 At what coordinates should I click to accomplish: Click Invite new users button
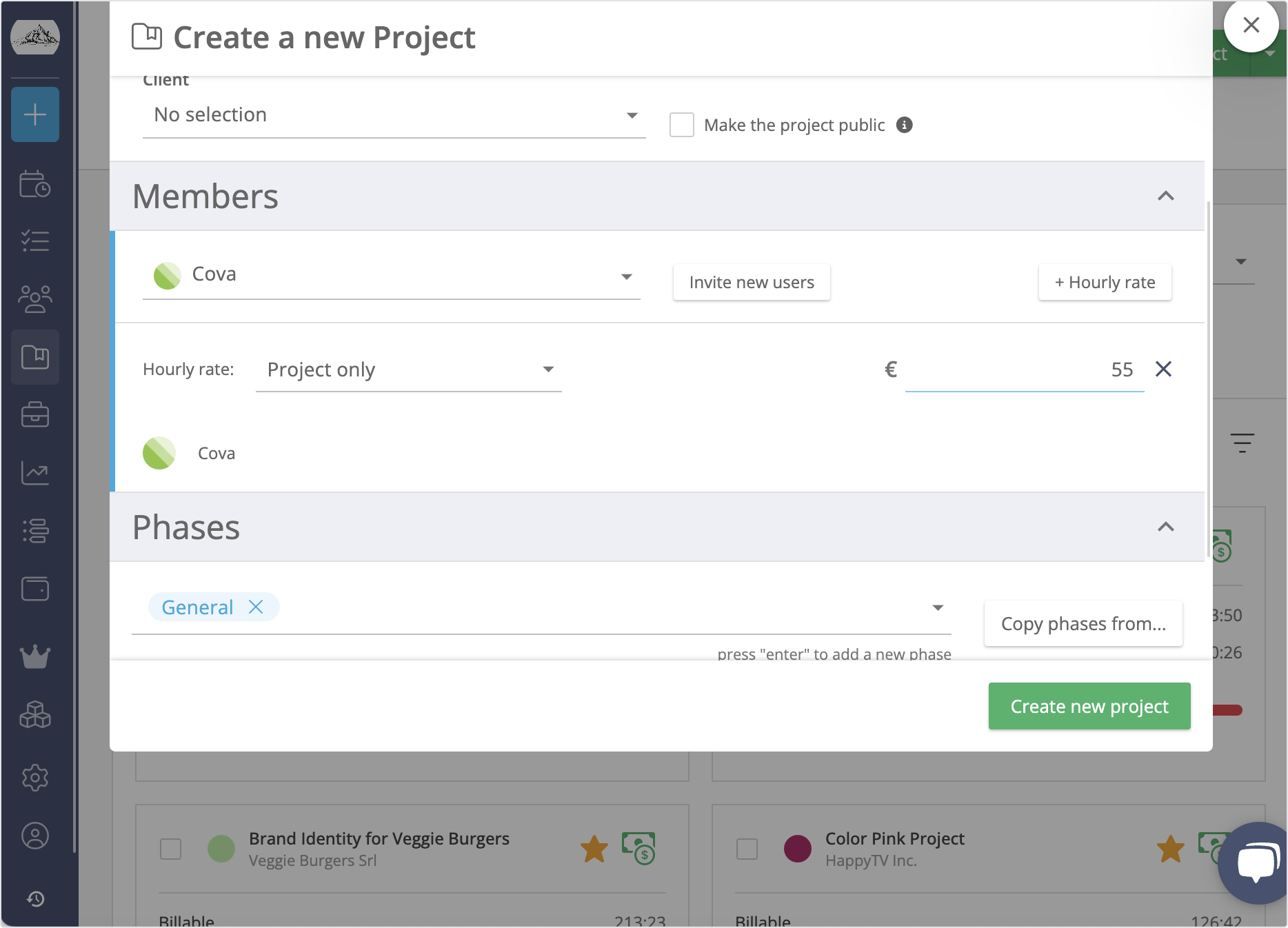click(751, 283)
